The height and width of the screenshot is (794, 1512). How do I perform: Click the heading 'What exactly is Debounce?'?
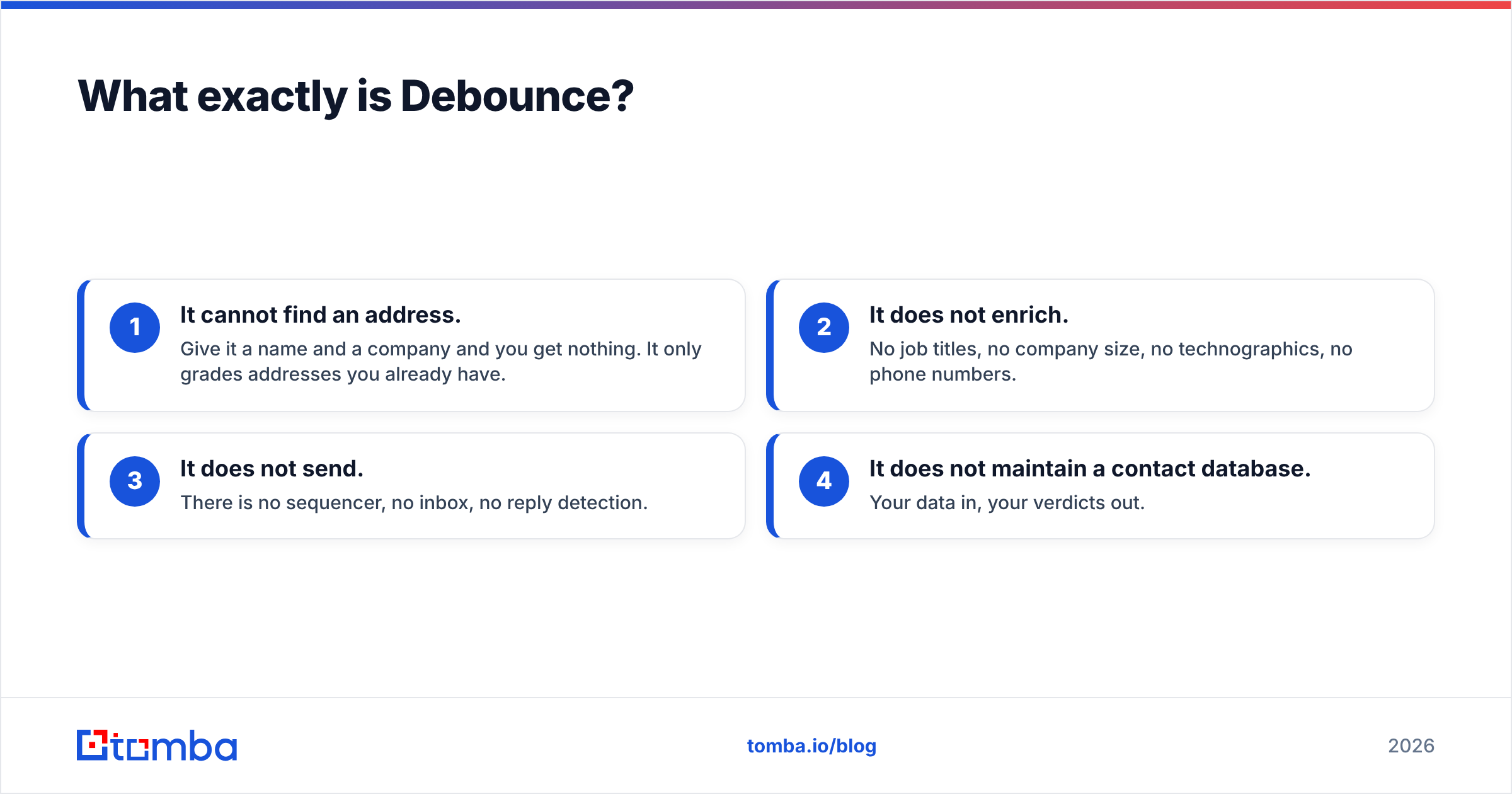pyautogui.click(x=356, y=96)
